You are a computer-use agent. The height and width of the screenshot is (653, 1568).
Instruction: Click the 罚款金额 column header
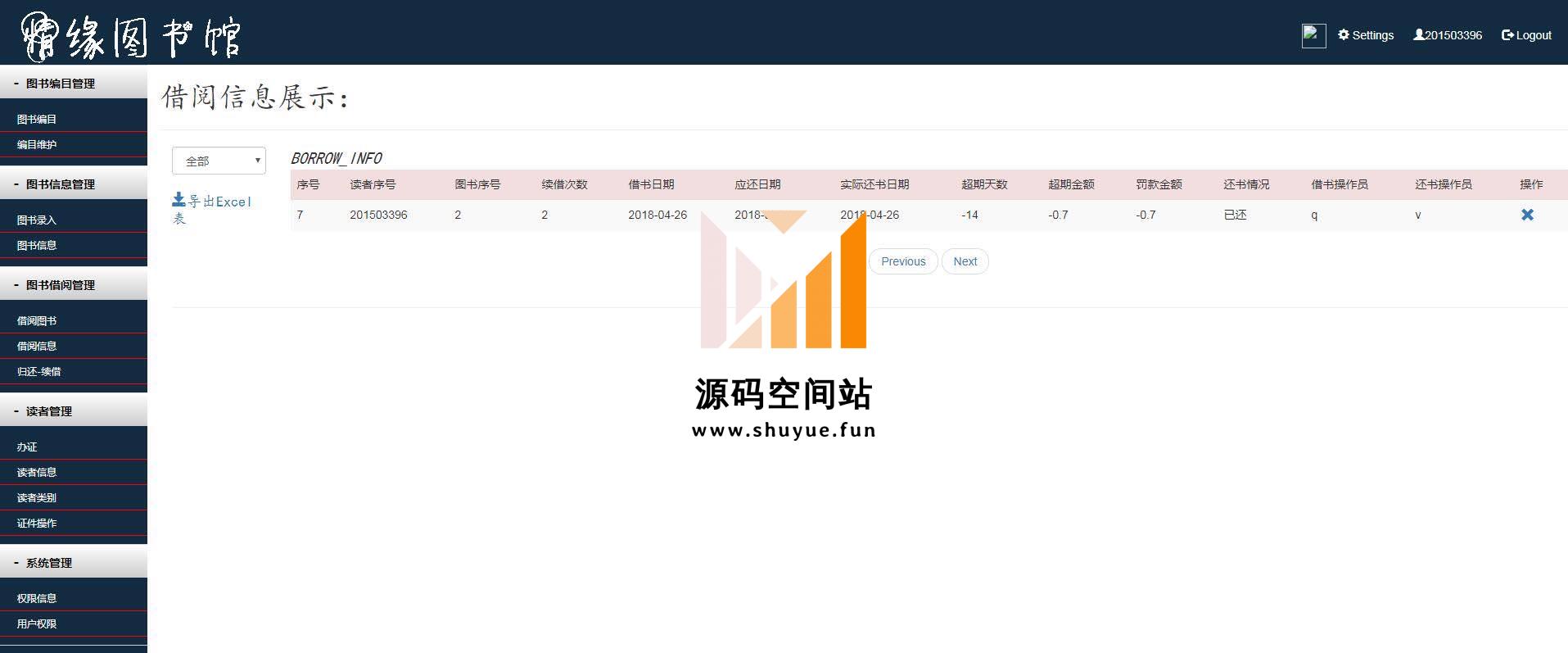click(1159, 184)
